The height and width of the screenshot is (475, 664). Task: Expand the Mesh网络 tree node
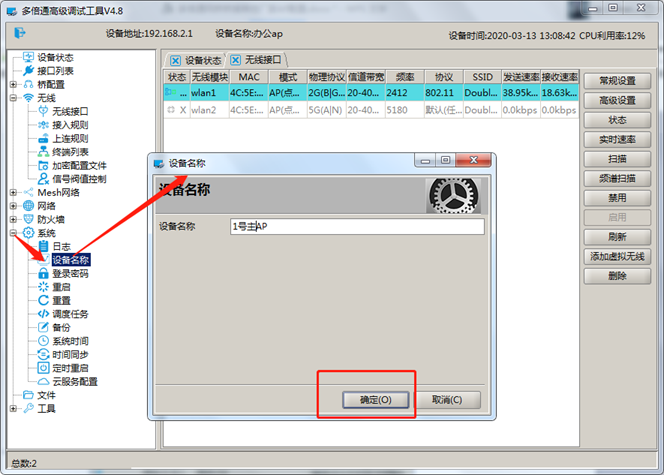tap(13, 192)
